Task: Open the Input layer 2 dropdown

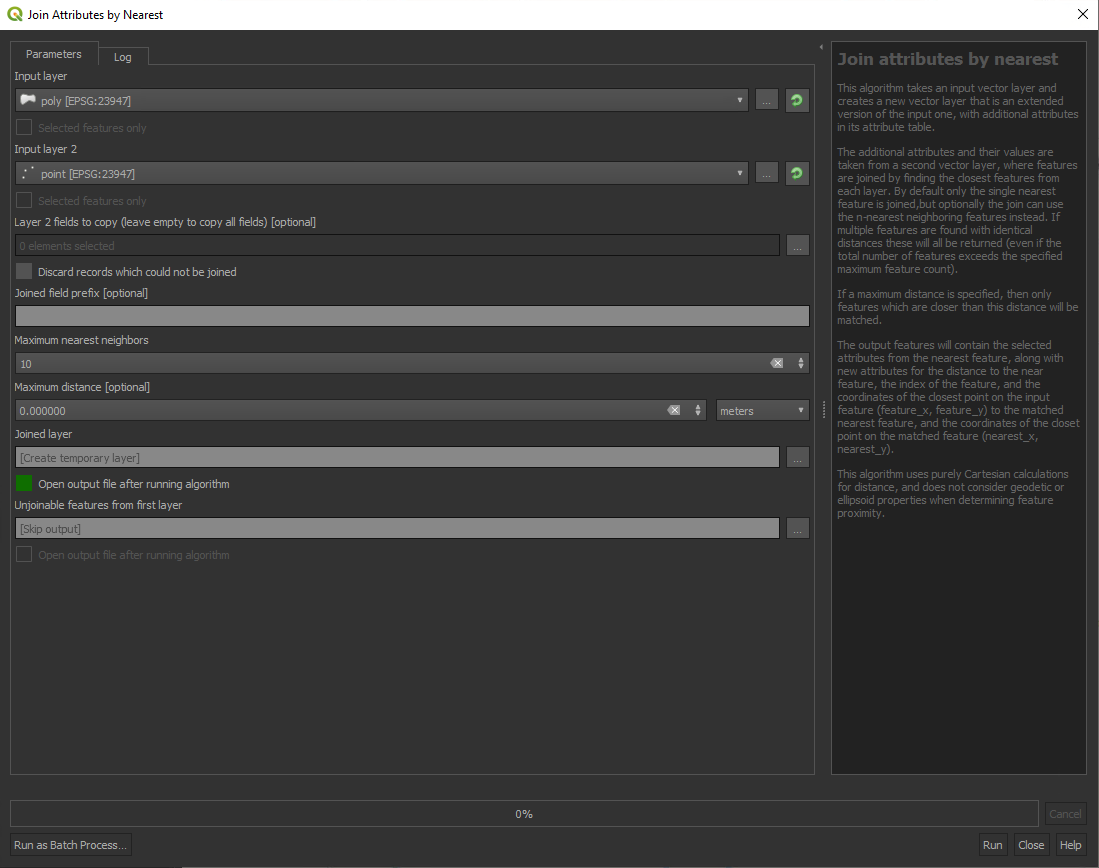Action: (738, 173)
